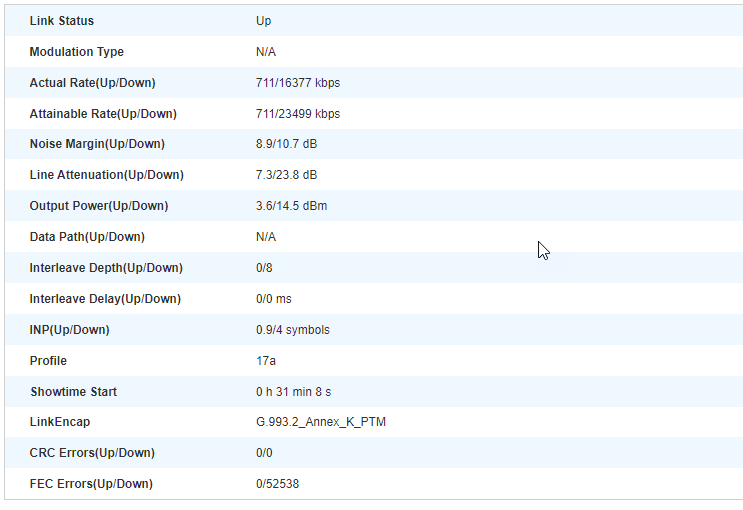This screenshot has height=510, width=743.
Task: Select the value 0 h 31 min 8 s
Action: [293, 392]
